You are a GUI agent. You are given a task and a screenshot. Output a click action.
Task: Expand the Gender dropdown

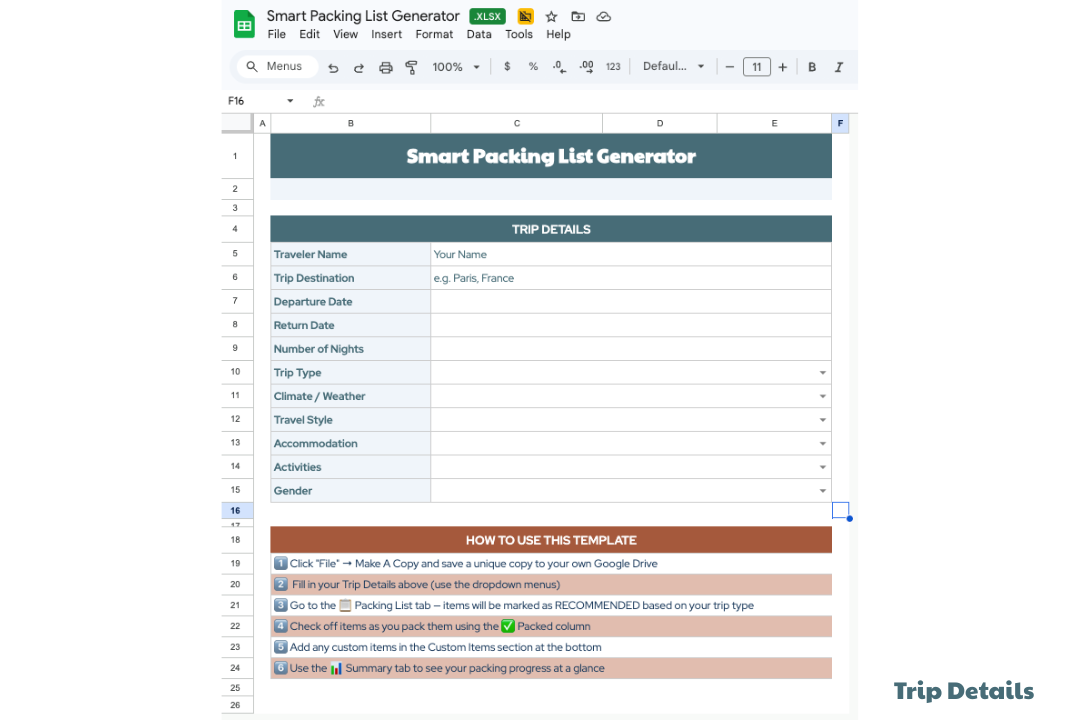tap(822, 491)
